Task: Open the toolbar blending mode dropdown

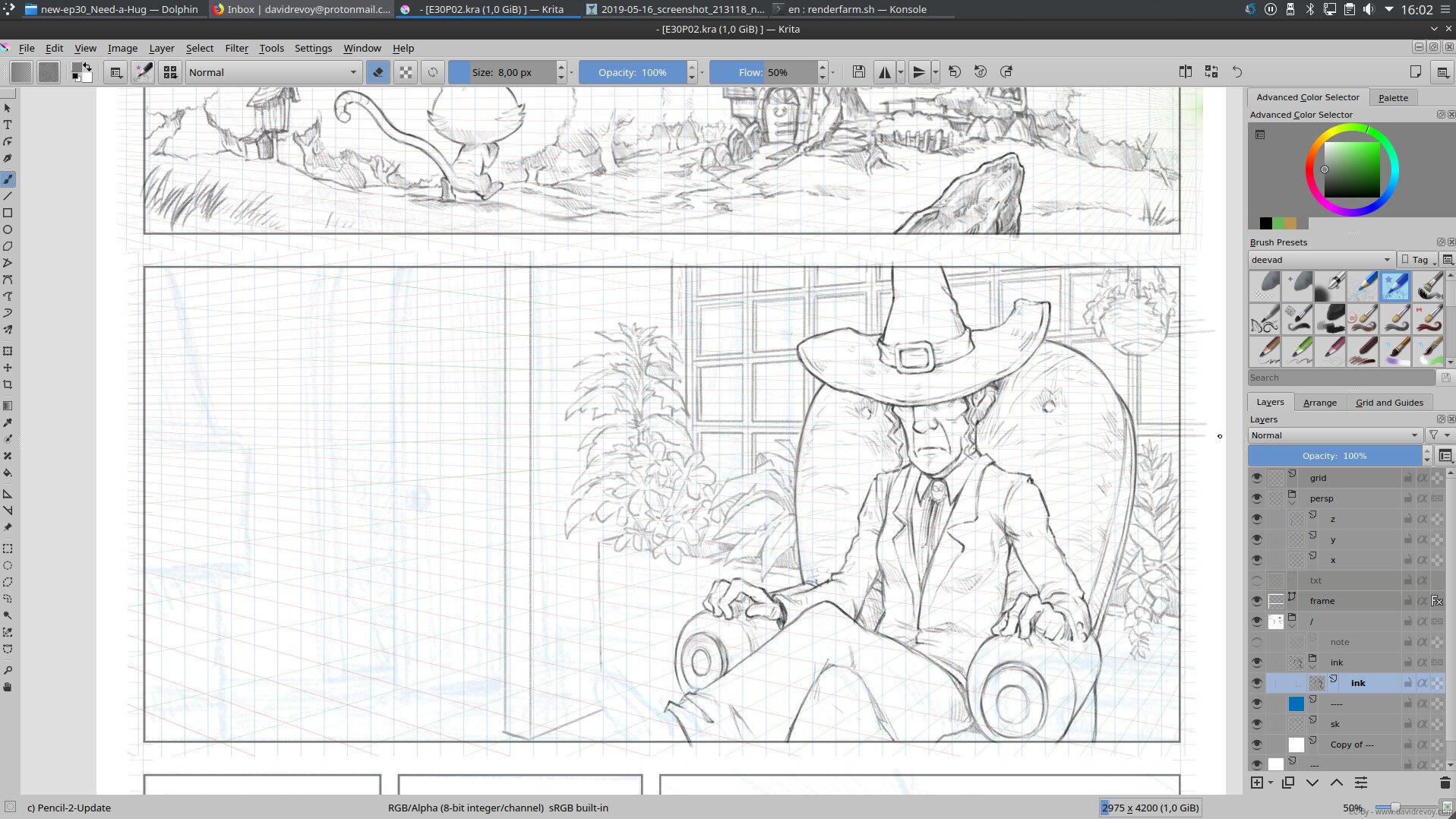Action: [273, 72]
